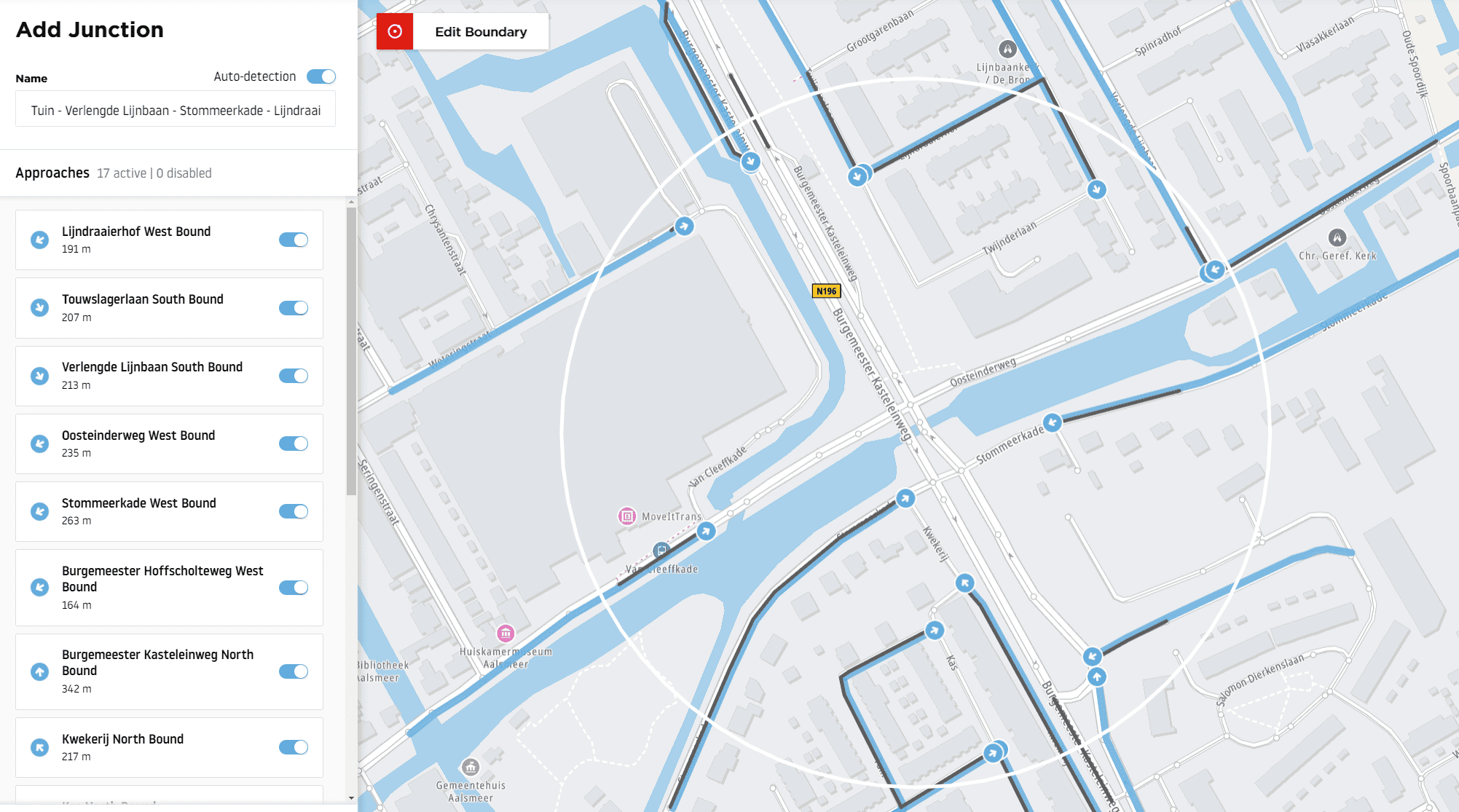Disable the Stommeerkade West Bound approach
The height and width of the screenshot is (812, 1459).
294,511
